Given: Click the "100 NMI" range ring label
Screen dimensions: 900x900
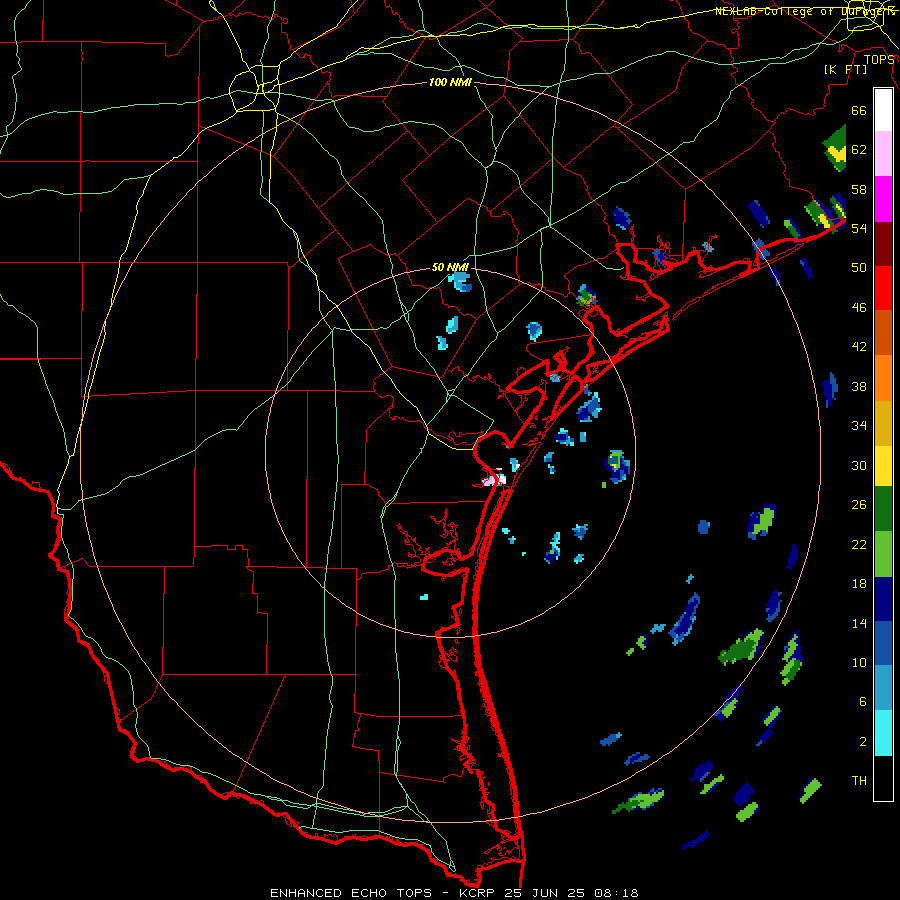Looking at the screenshot, I should tap(450, 83).
